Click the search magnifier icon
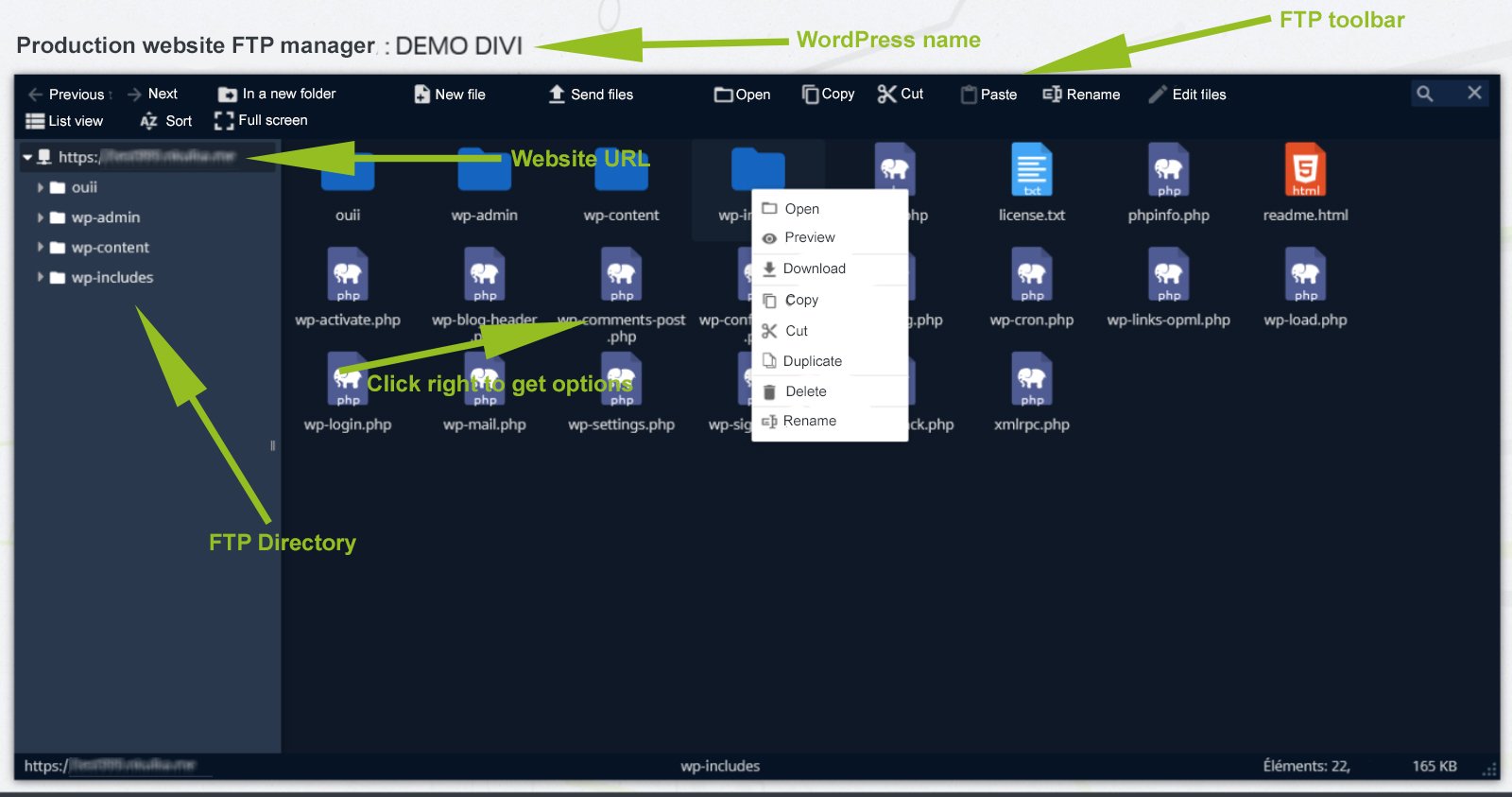This screenshot has height=797, width=1512. click(1424, 94)
